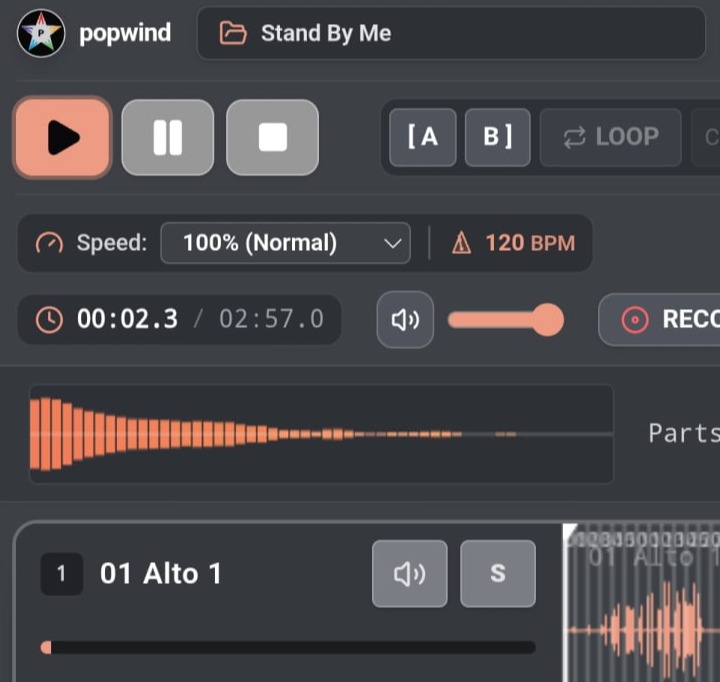
Task: Click the track number 1 badge
Action: (x=62, y=574)
